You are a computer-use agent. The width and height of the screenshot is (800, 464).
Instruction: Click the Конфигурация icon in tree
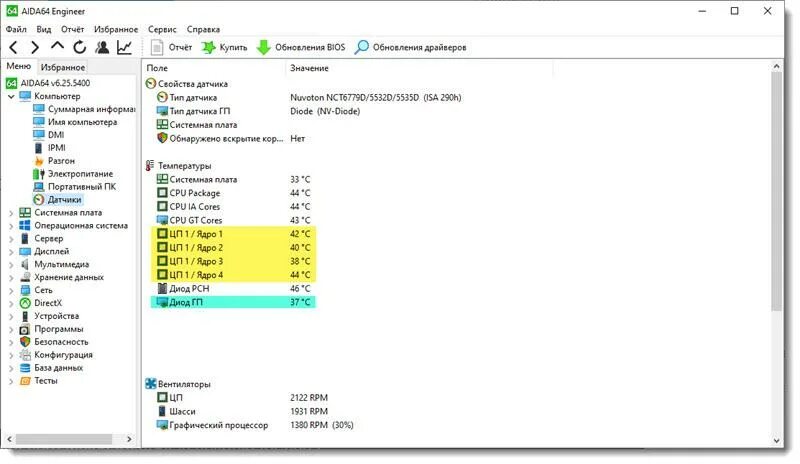coord(25,355)
